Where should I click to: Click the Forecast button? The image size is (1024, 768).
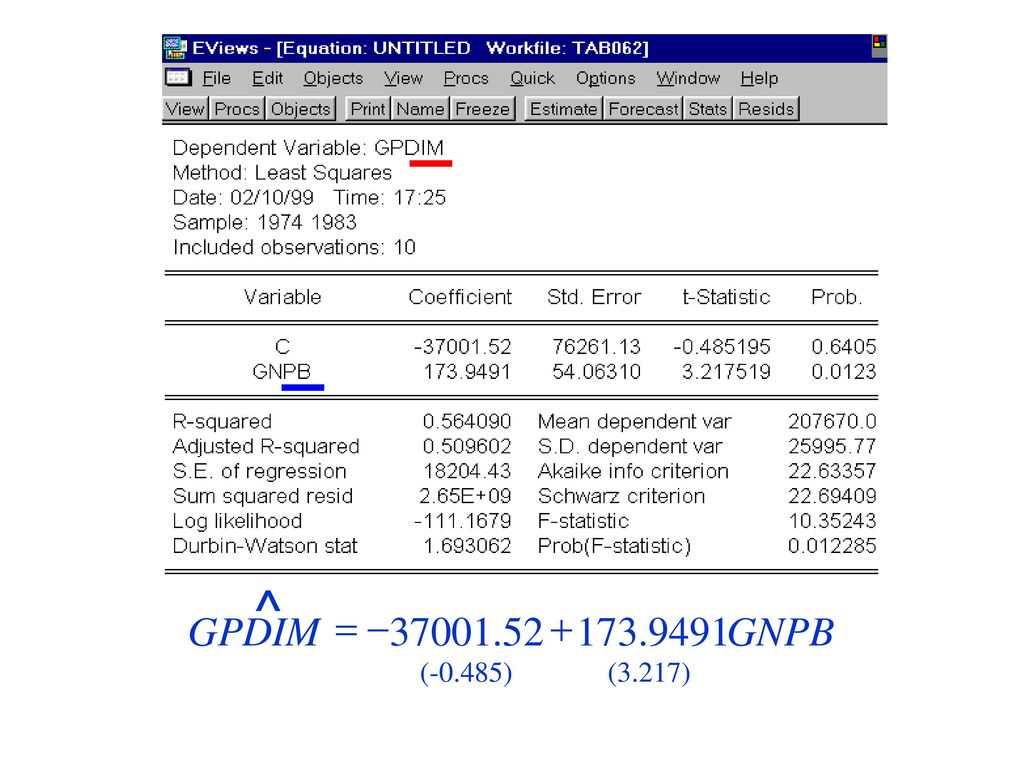(x=643, y=108)
